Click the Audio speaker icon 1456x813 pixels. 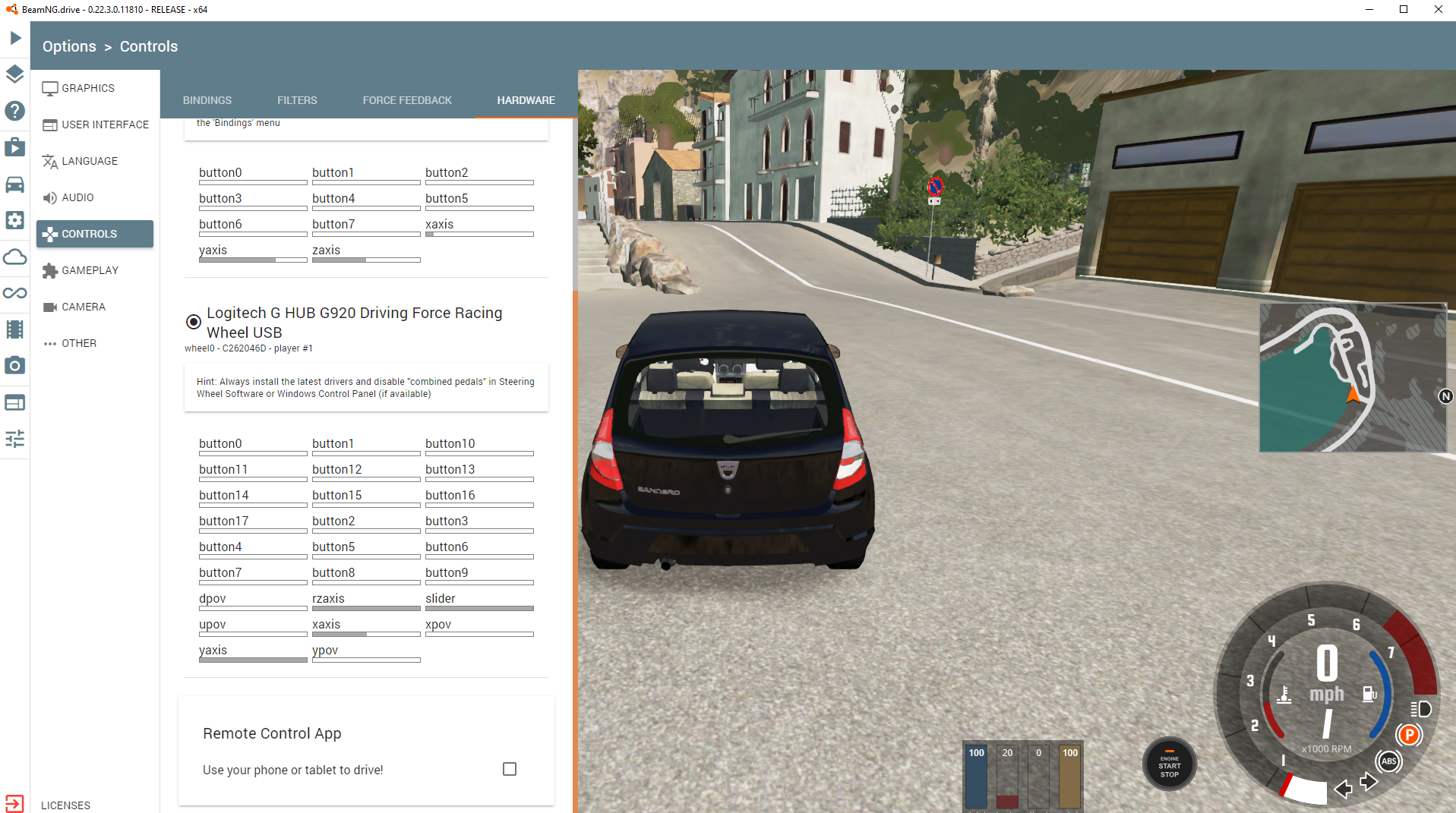pos(50,197)
